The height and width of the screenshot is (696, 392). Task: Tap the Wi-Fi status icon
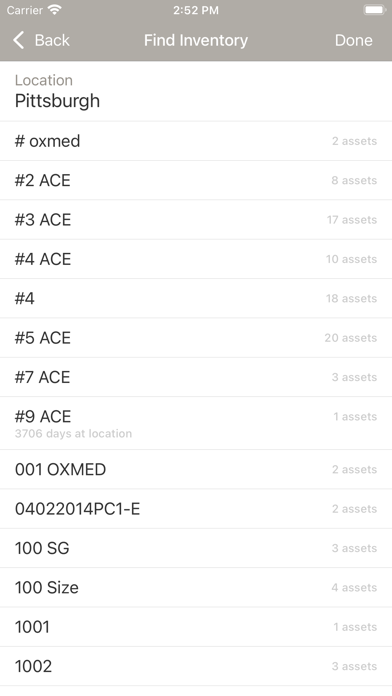pyautogui.click(x=55, y=10)
